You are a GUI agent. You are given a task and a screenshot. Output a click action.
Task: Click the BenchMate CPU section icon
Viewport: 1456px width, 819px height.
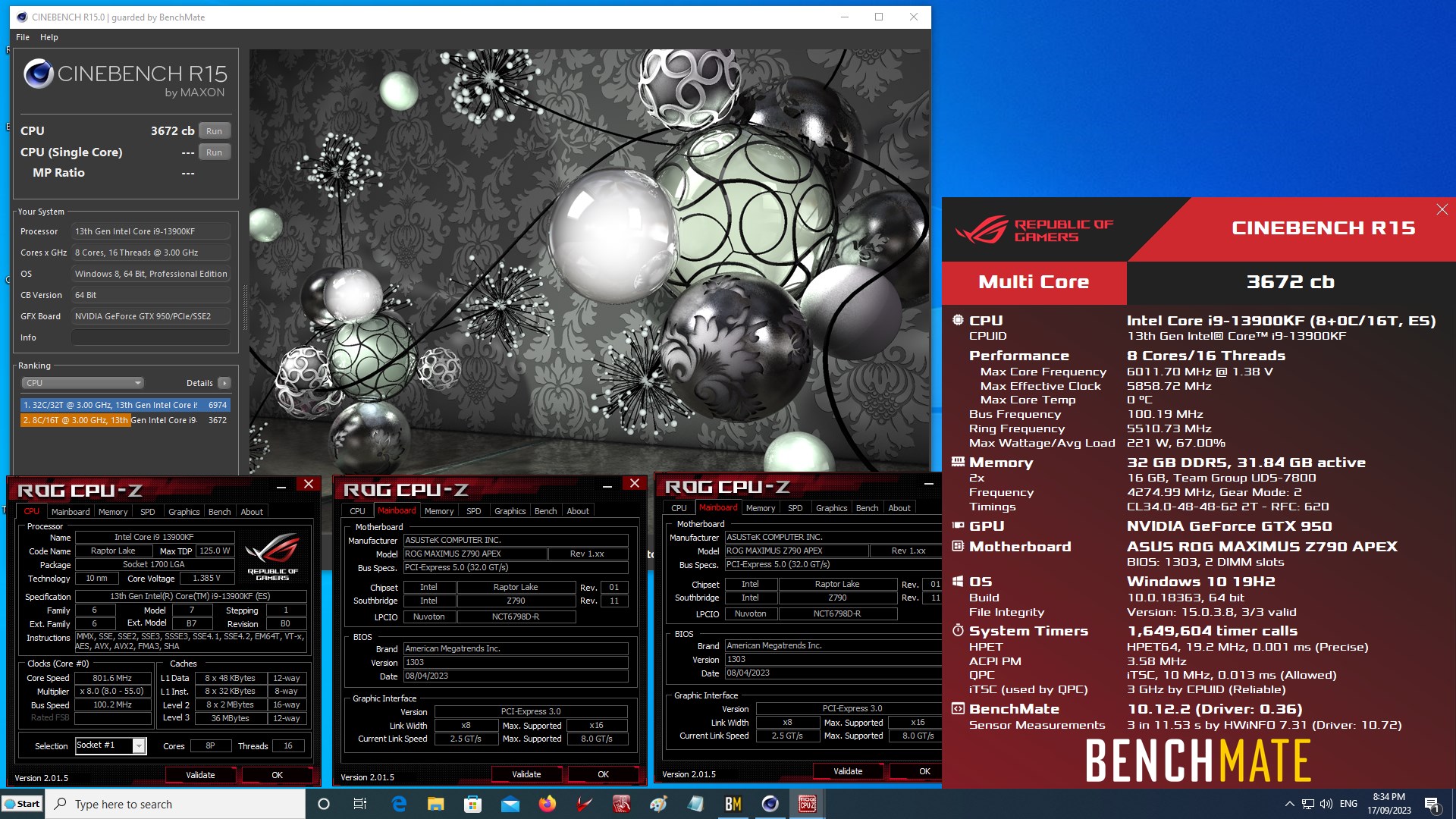click(958, 320)
